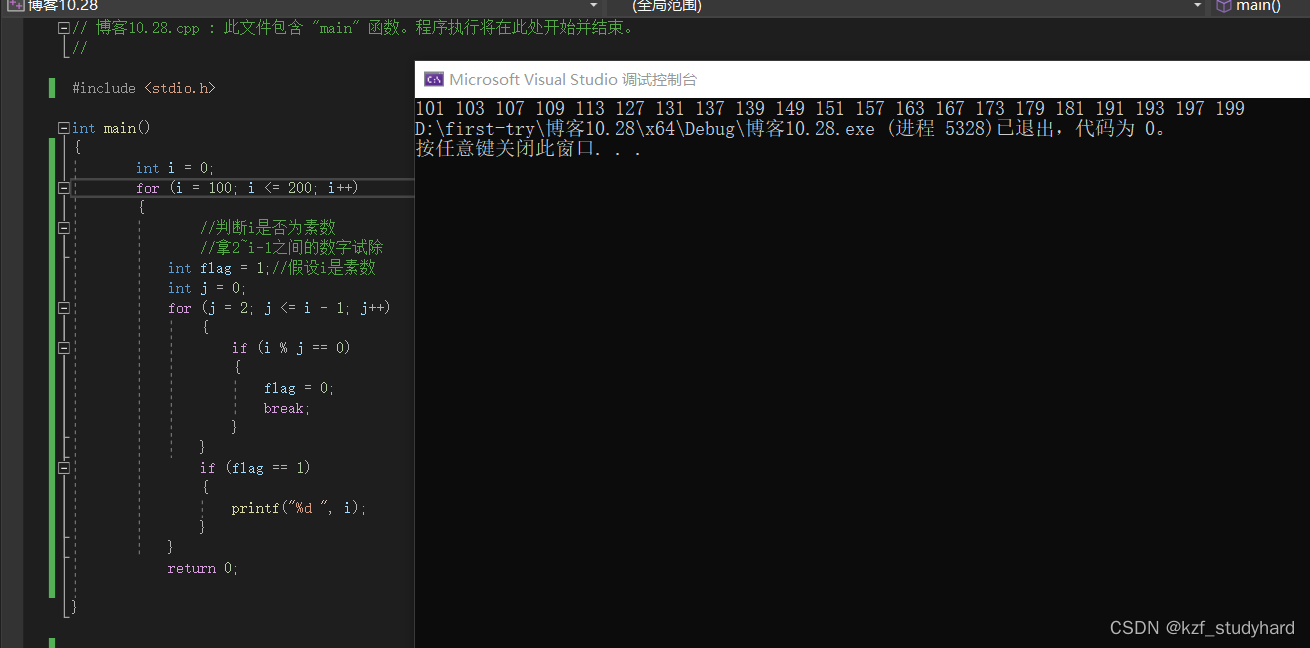Click the comment //拿2~i-1之间的数字试除
Screen dimensions: 1310x648
292,248
